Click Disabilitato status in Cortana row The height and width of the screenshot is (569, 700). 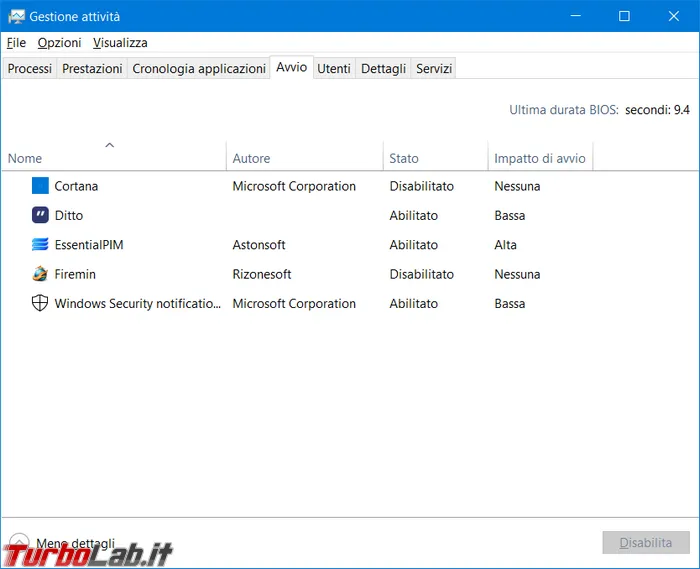coord(421,186)
